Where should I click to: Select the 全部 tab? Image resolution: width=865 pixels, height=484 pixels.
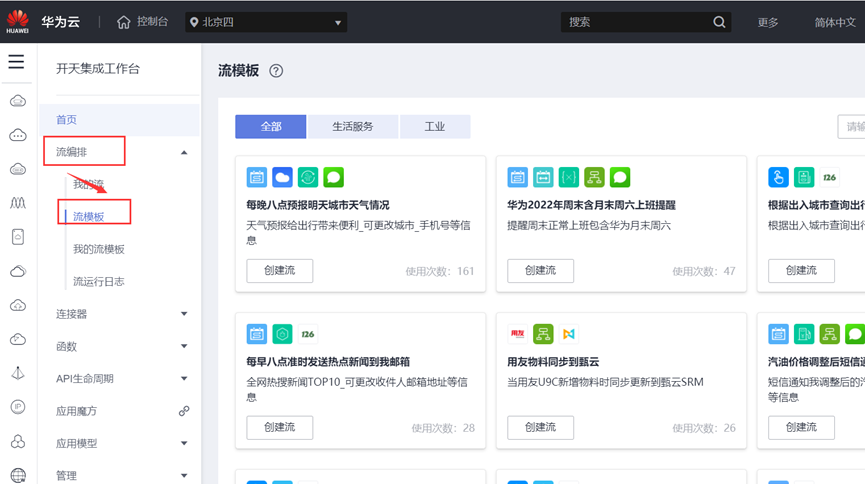271,126
